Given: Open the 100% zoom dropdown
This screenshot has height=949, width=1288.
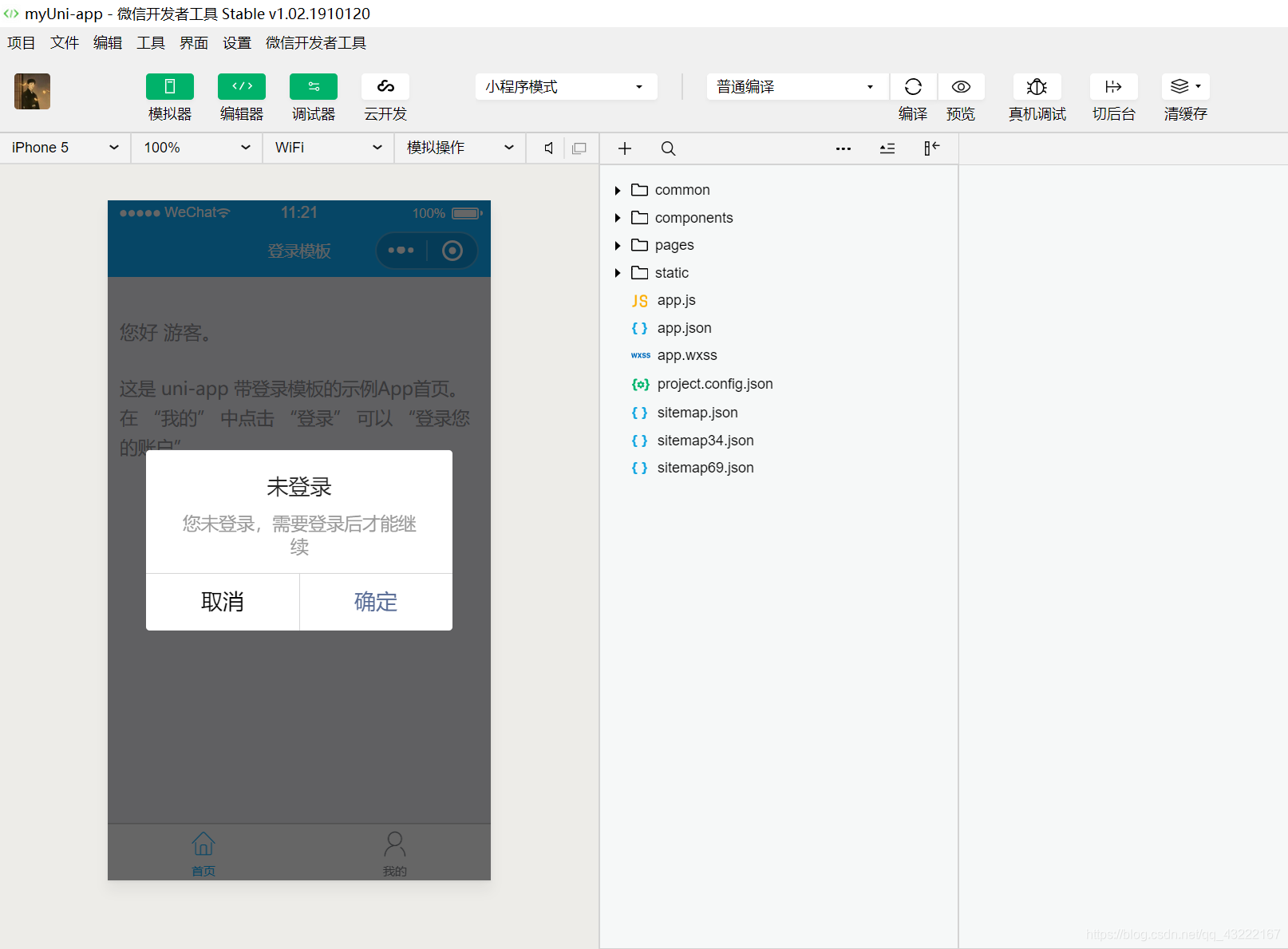Looking at the screenshot, I should [x=197, y=148].
